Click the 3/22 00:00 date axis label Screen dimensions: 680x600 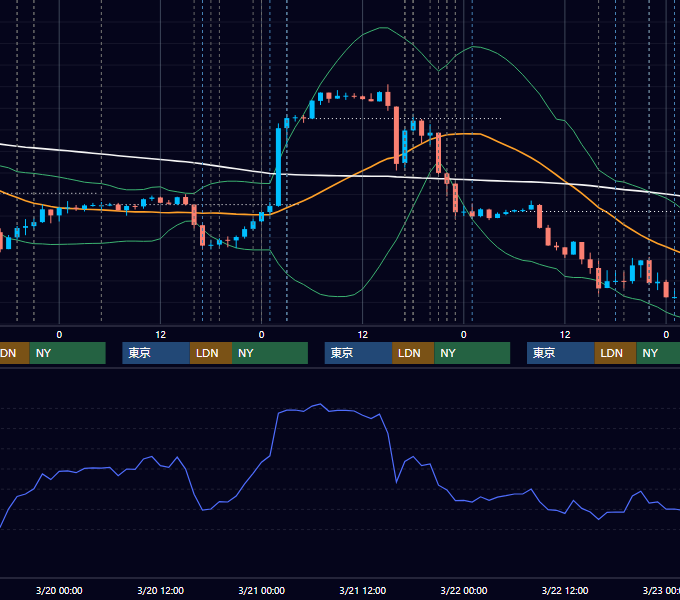tap(464, 590)
